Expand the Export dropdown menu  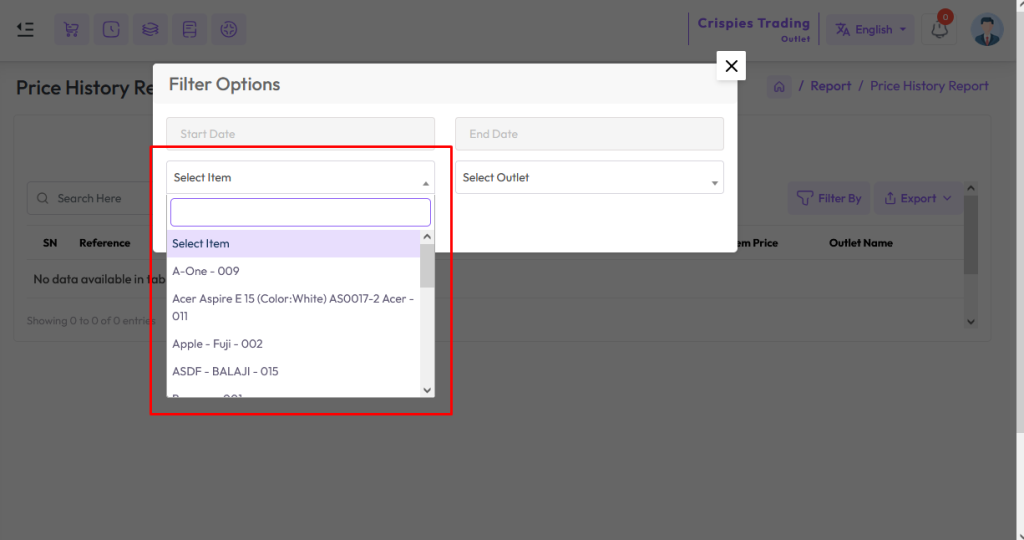(x=917, y=198)
